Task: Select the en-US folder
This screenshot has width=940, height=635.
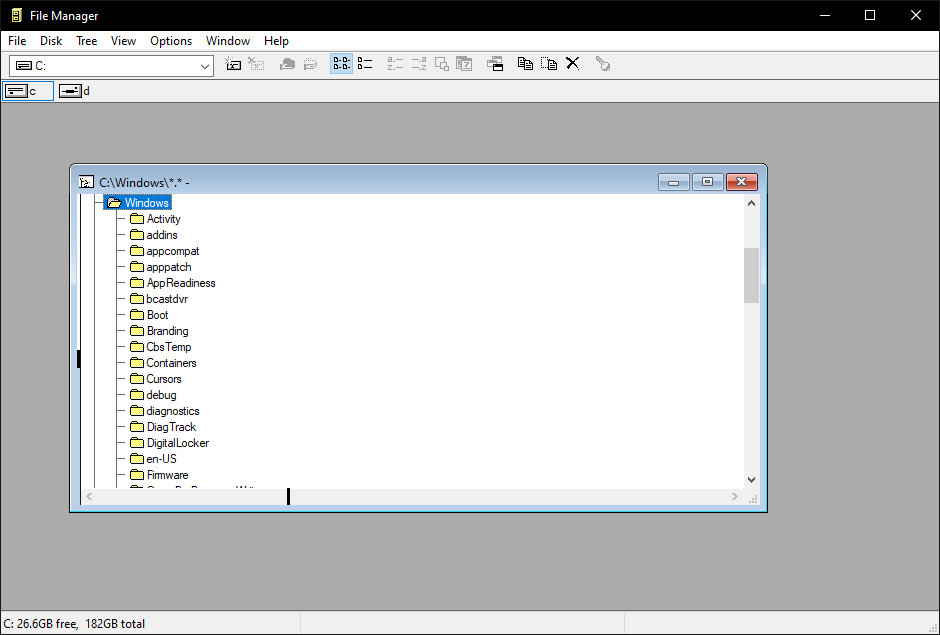Action: pyautogui.click(x=153, y=459)
